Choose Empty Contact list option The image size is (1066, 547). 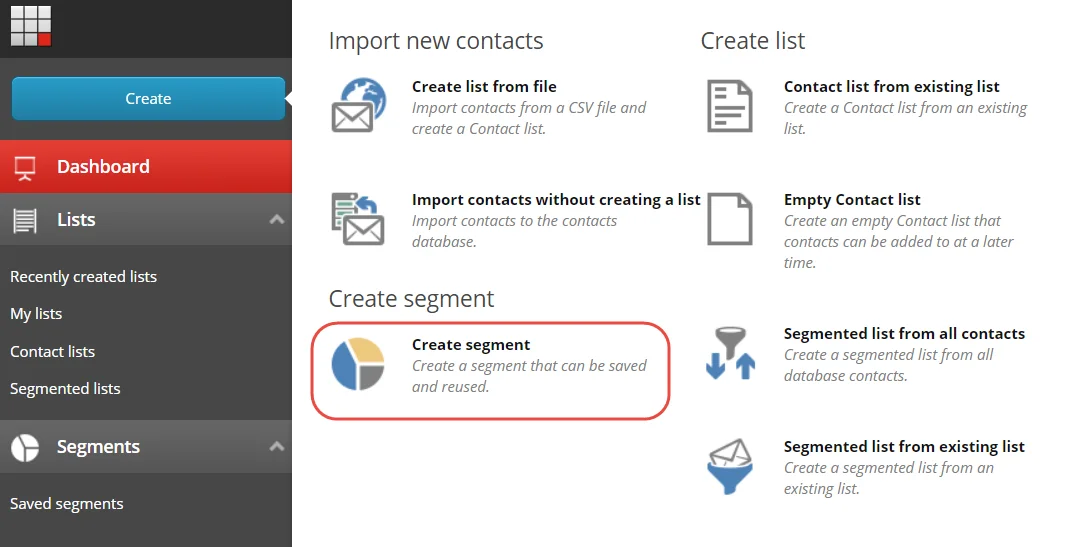point(852,200)
